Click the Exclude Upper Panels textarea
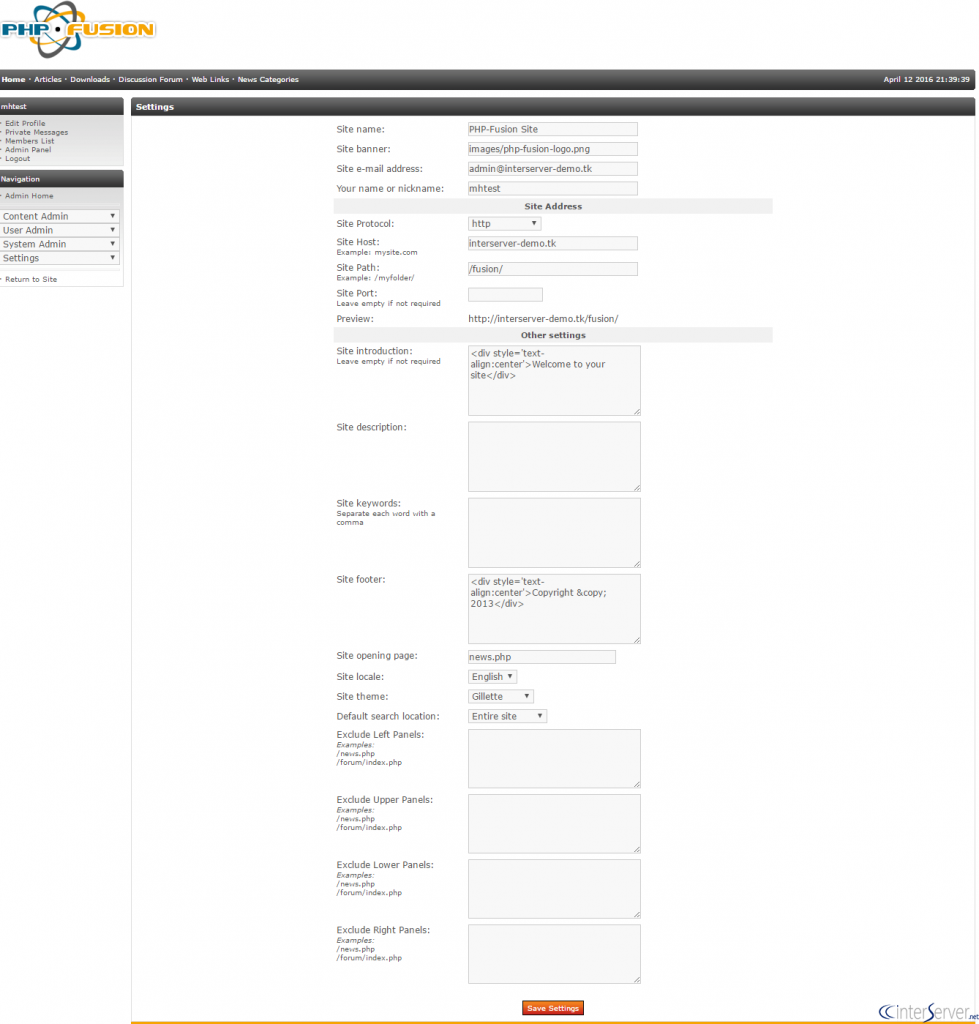This screenshot has width=979, height=1024. 554,824
